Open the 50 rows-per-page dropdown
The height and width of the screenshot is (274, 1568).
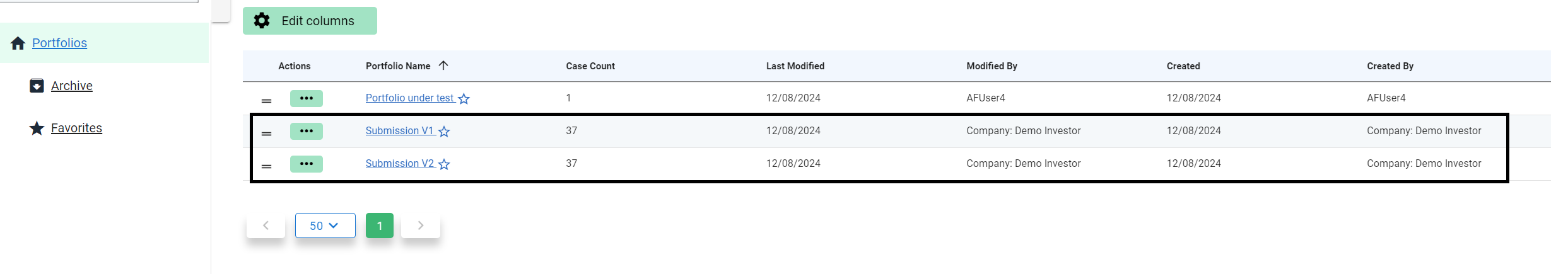325,225
